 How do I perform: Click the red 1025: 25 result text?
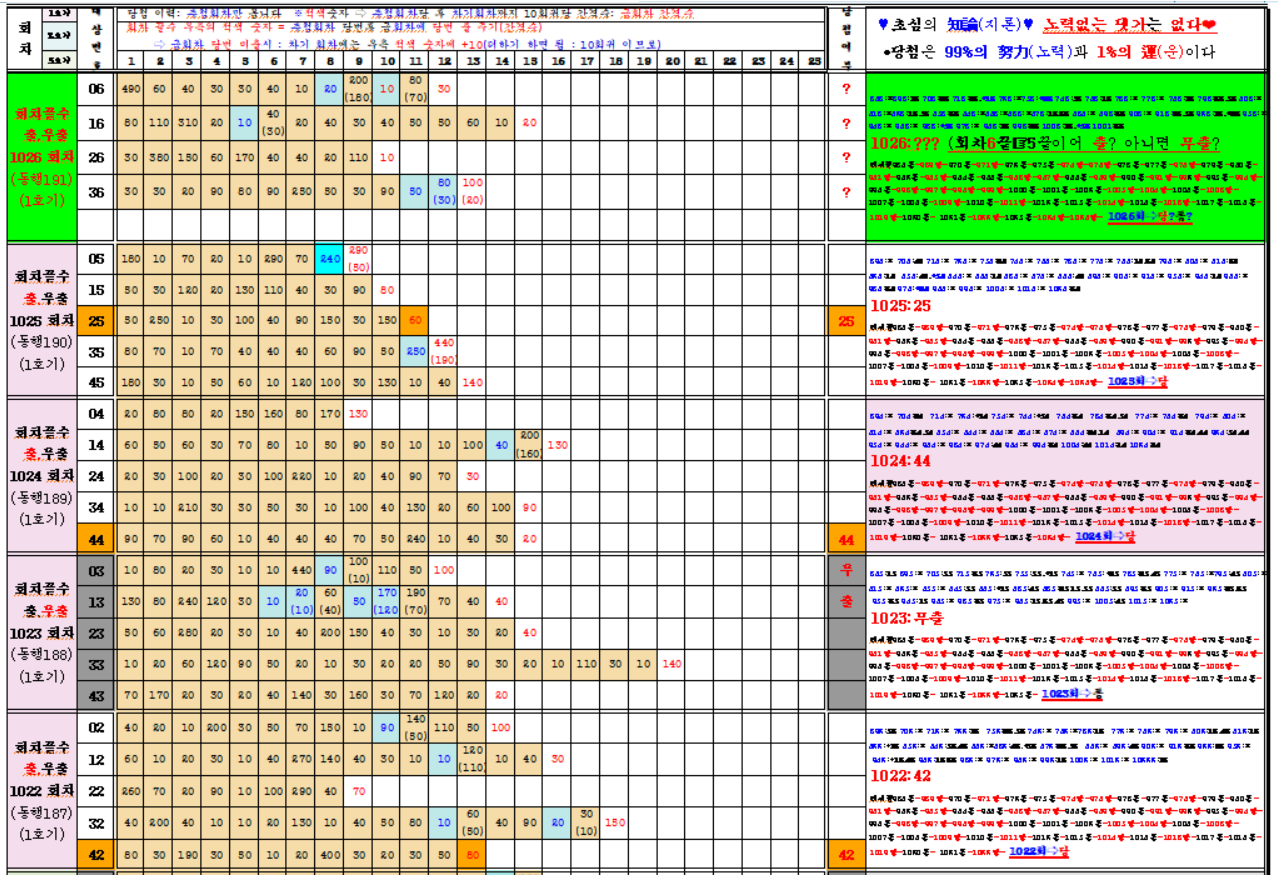point(902,304)
